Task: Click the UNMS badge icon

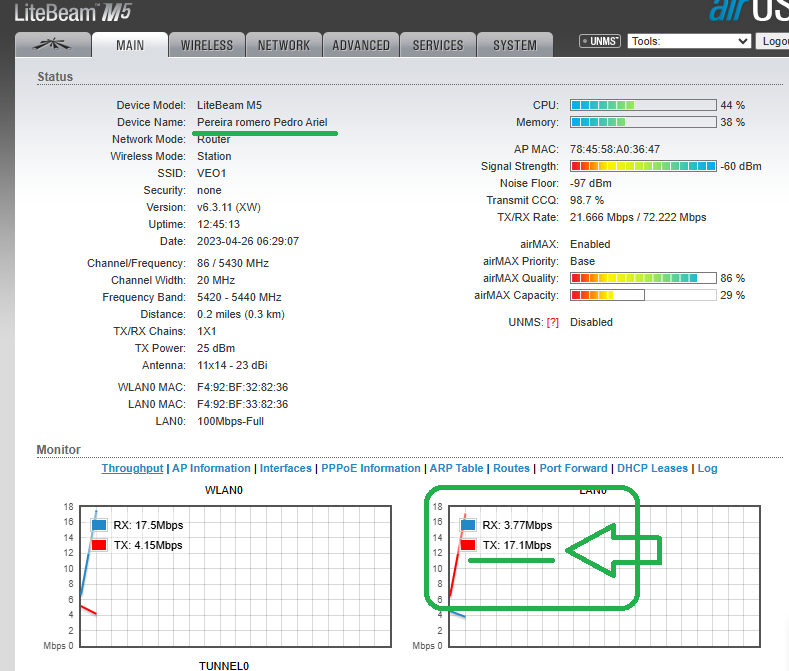Action: [x=600, y=41]
